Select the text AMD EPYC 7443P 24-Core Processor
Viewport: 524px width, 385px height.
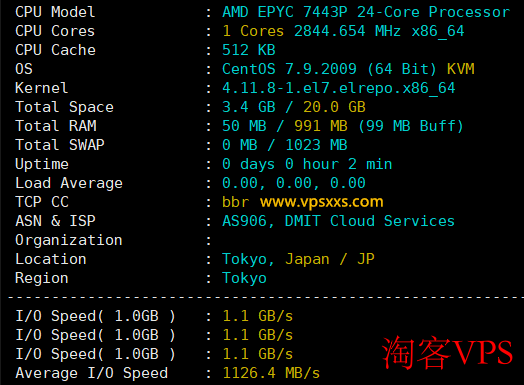tap(366, 12)
